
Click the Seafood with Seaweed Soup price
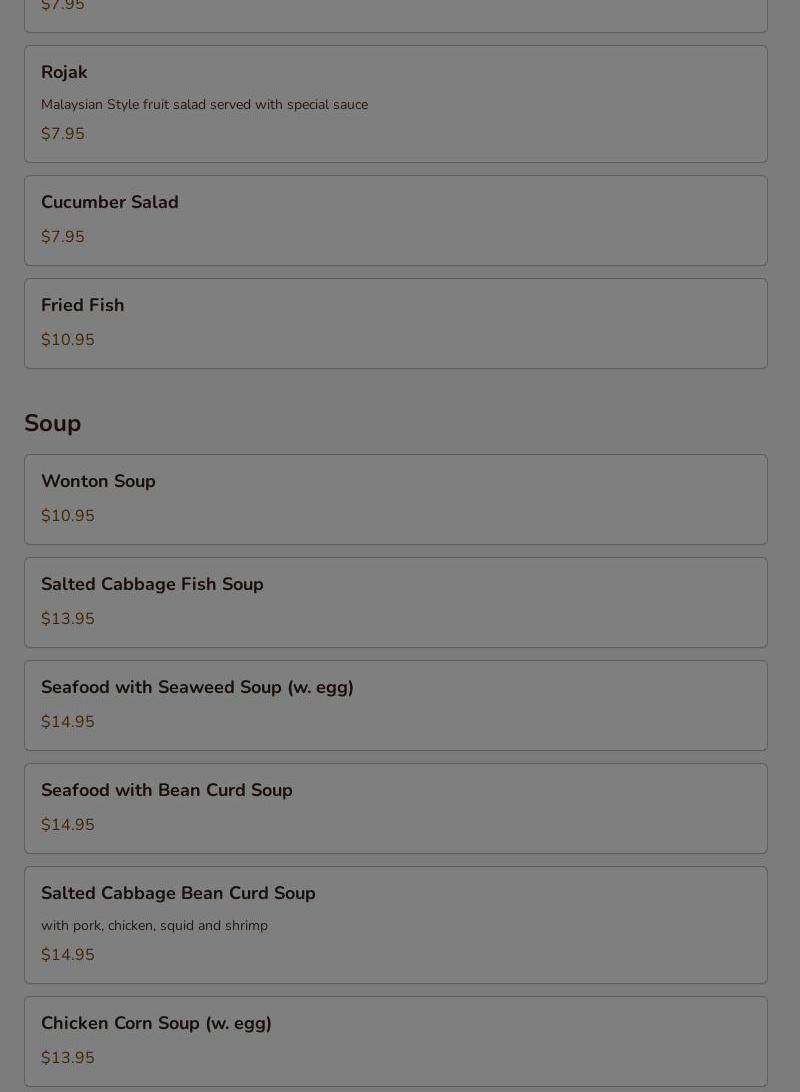(x=68, y=722)
